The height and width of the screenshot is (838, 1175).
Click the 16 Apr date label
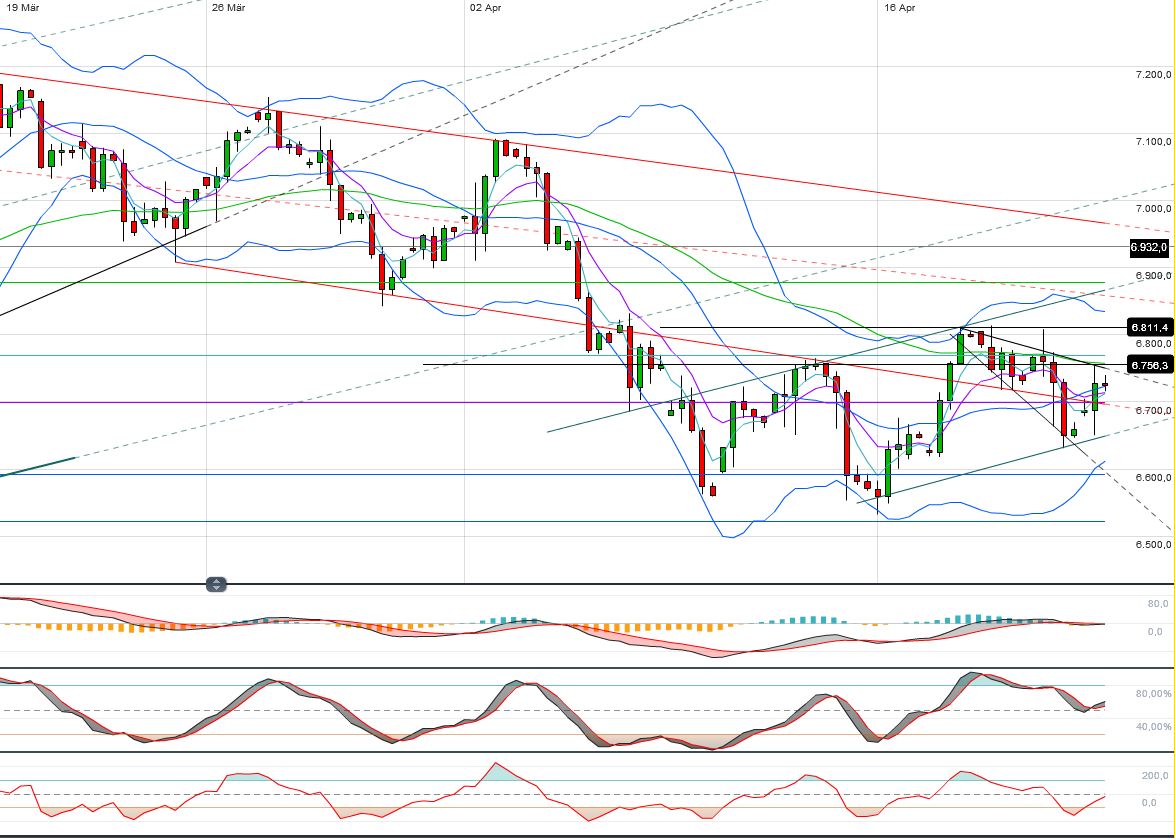click(899, 7)
